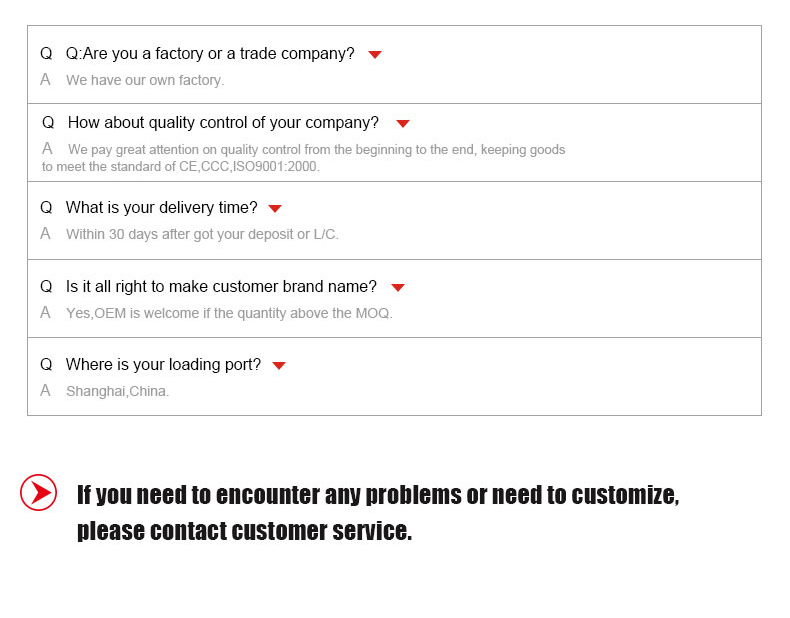The width and height of the screenshot is (790, 618).
Task: Click the Q icon before brand name question
Action: (46, 287)
